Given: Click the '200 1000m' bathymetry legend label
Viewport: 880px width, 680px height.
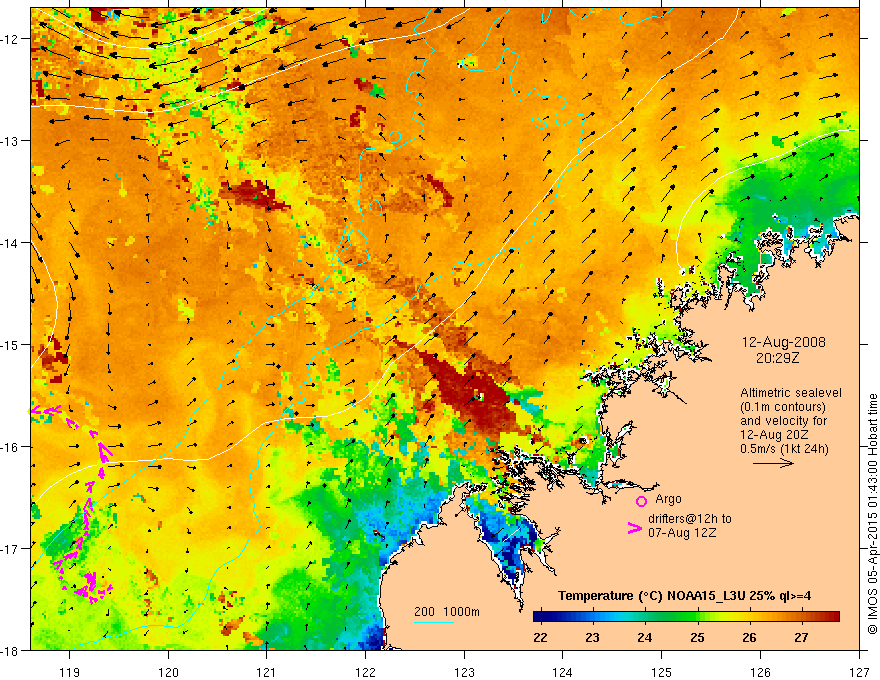Looking at the screenshot, I should coord(447,612).
